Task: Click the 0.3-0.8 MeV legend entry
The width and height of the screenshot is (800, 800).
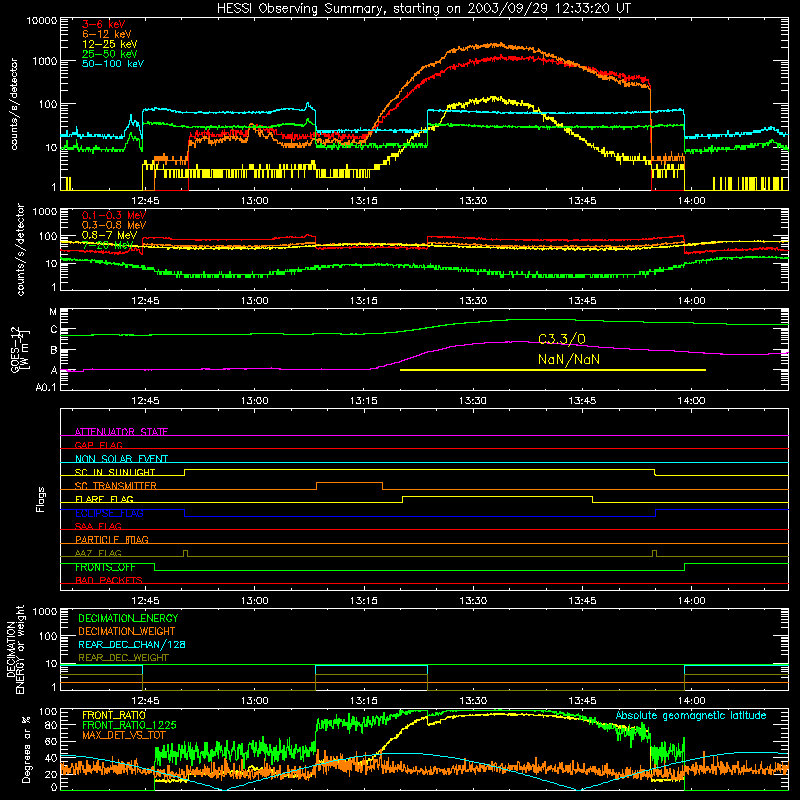Action: pyautogui.click(x=114, y=225)
